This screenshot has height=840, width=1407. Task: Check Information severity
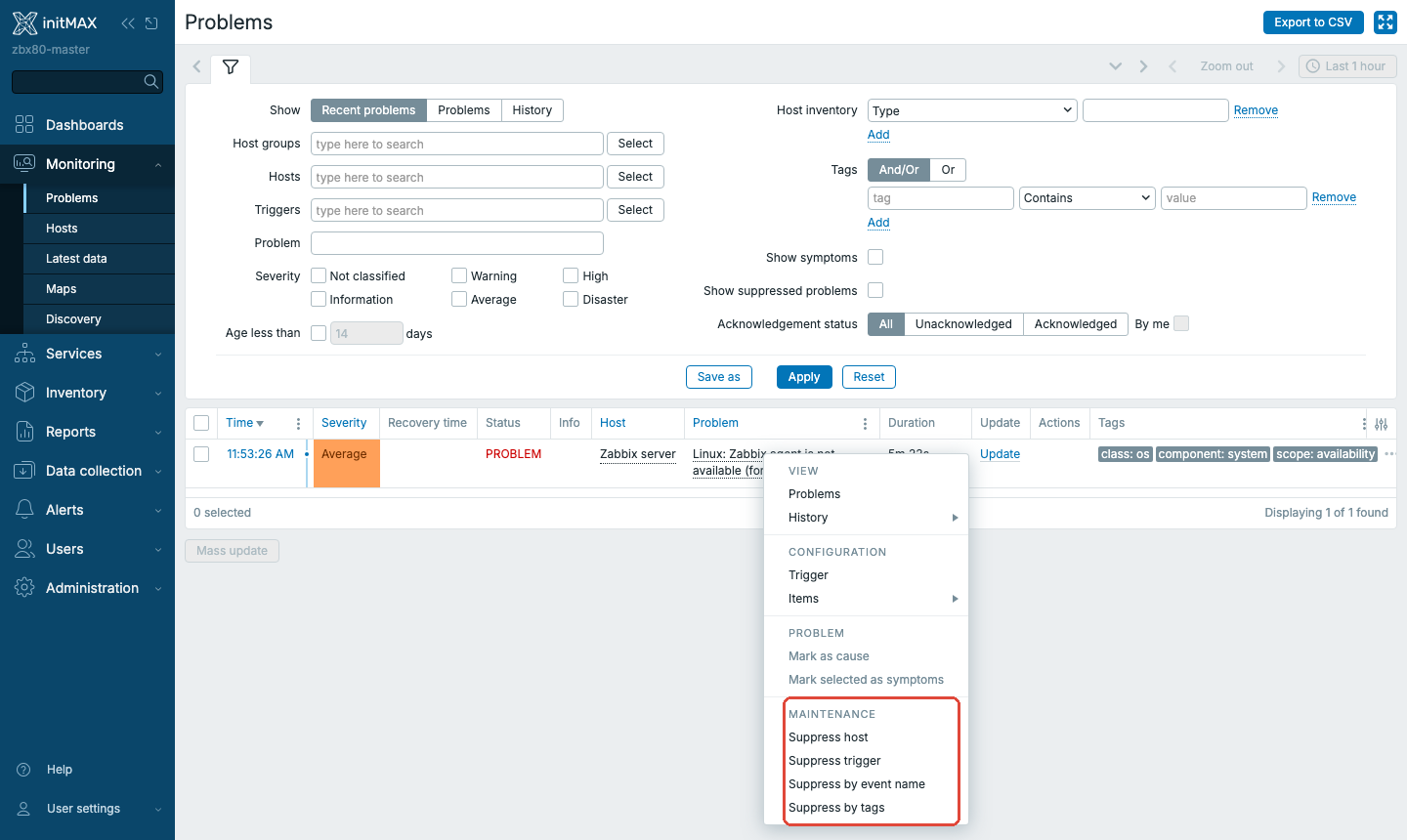319,299
